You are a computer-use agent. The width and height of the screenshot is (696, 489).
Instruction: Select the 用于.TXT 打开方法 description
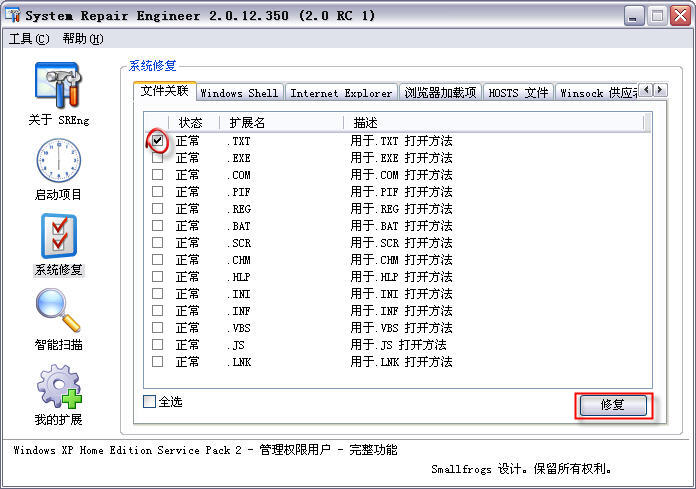pos(401,141)
